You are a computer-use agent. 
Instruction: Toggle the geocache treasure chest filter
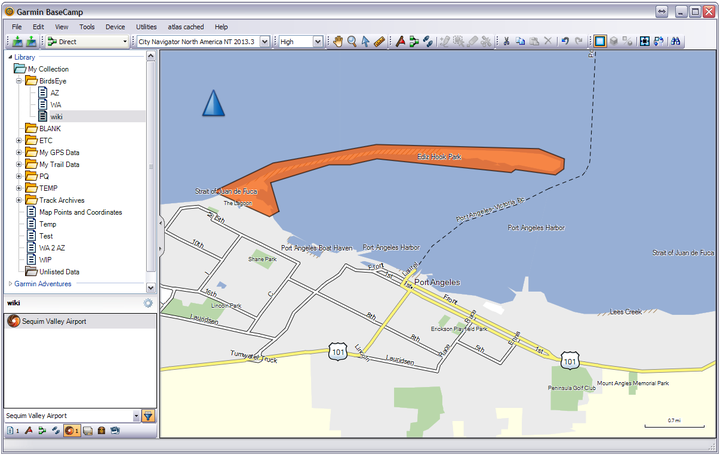point(101,431)
